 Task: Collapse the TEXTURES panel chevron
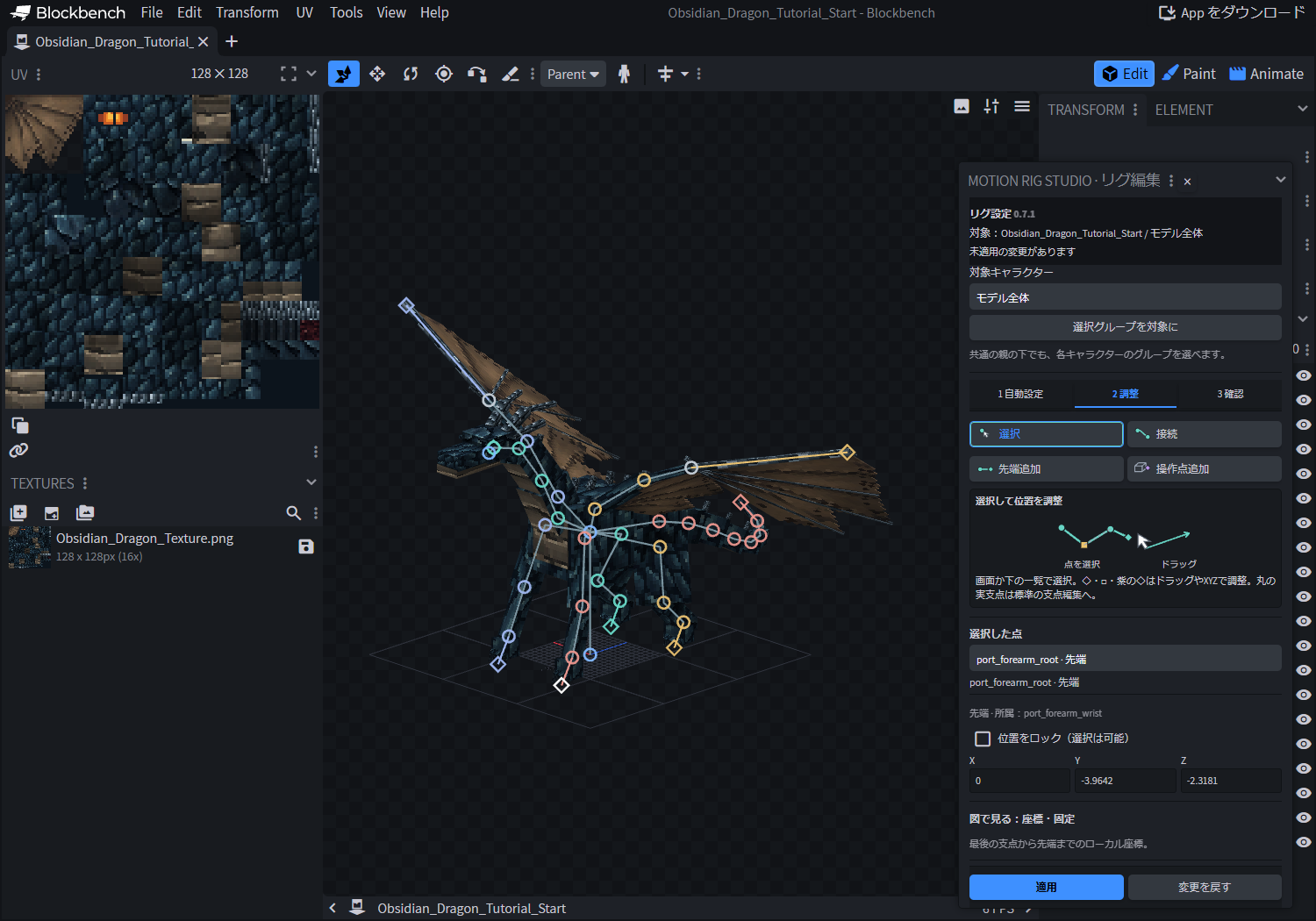tap(311, 482)
